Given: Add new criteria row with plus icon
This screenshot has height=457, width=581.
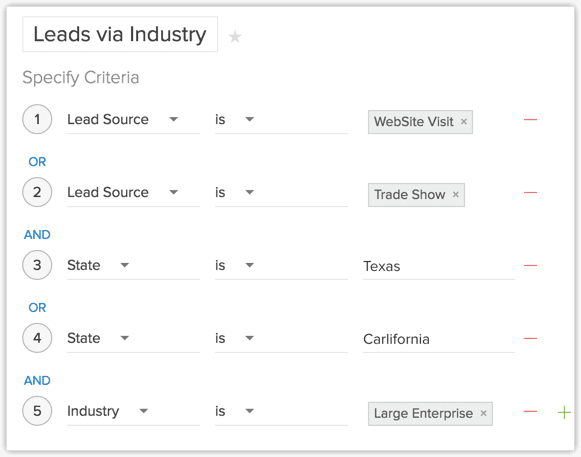Looking at the screenshot, I should 564,412.
